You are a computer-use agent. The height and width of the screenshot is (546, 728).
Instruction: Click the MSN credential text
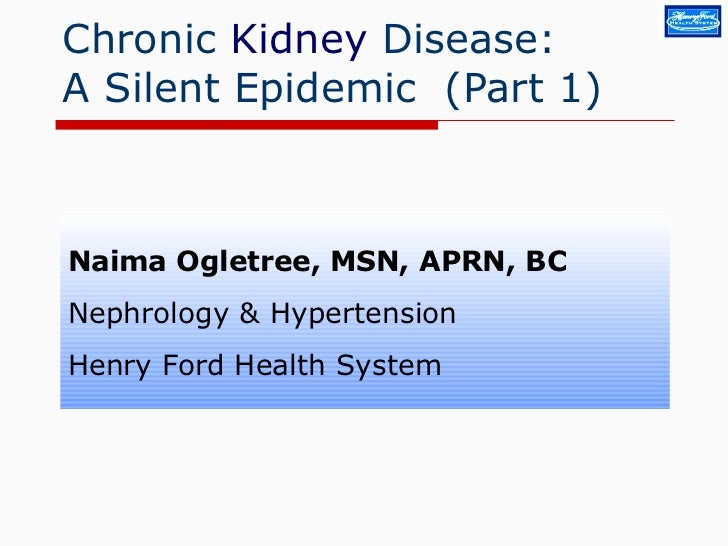(x=365, y=261)
